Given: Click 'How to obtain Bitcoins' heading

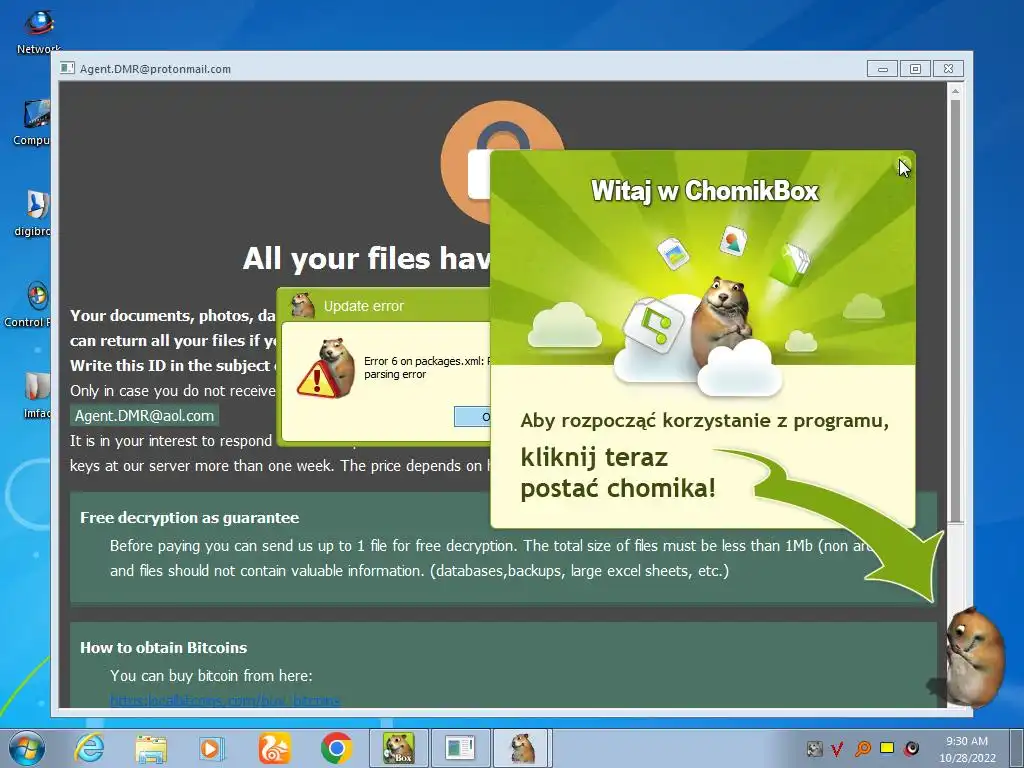Looking at the screenshot, I should pyautogui.click(x=163, y=648).
